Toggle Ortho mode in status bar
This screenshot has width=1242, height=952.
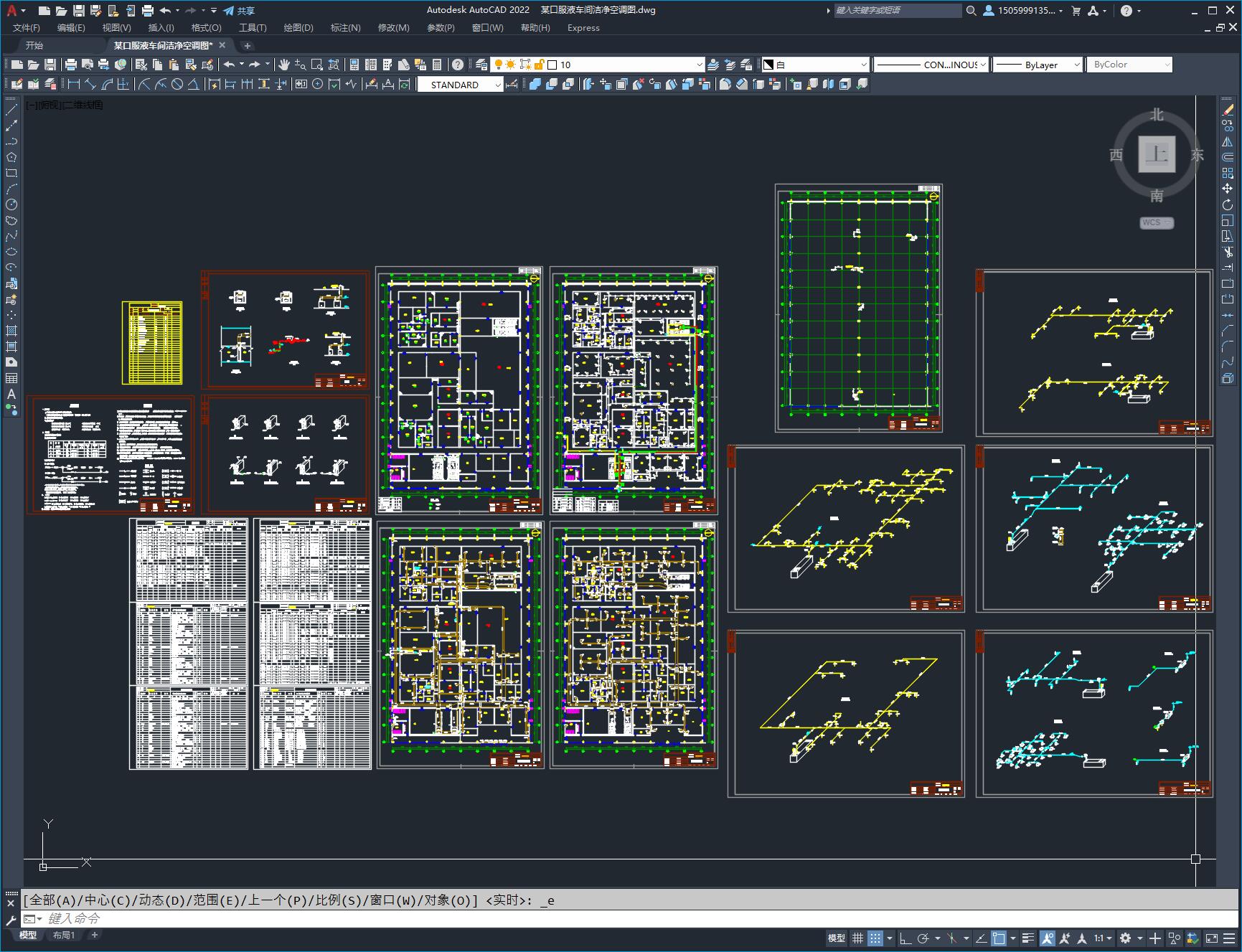[x=905, y=938]
